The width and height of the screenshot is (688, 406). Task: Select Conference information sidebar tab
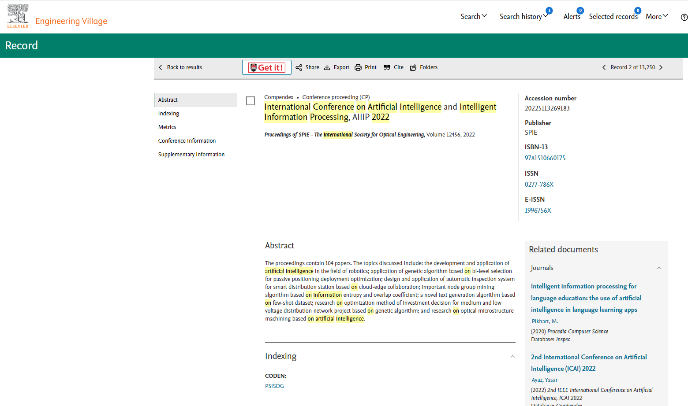tap(187, 141)
